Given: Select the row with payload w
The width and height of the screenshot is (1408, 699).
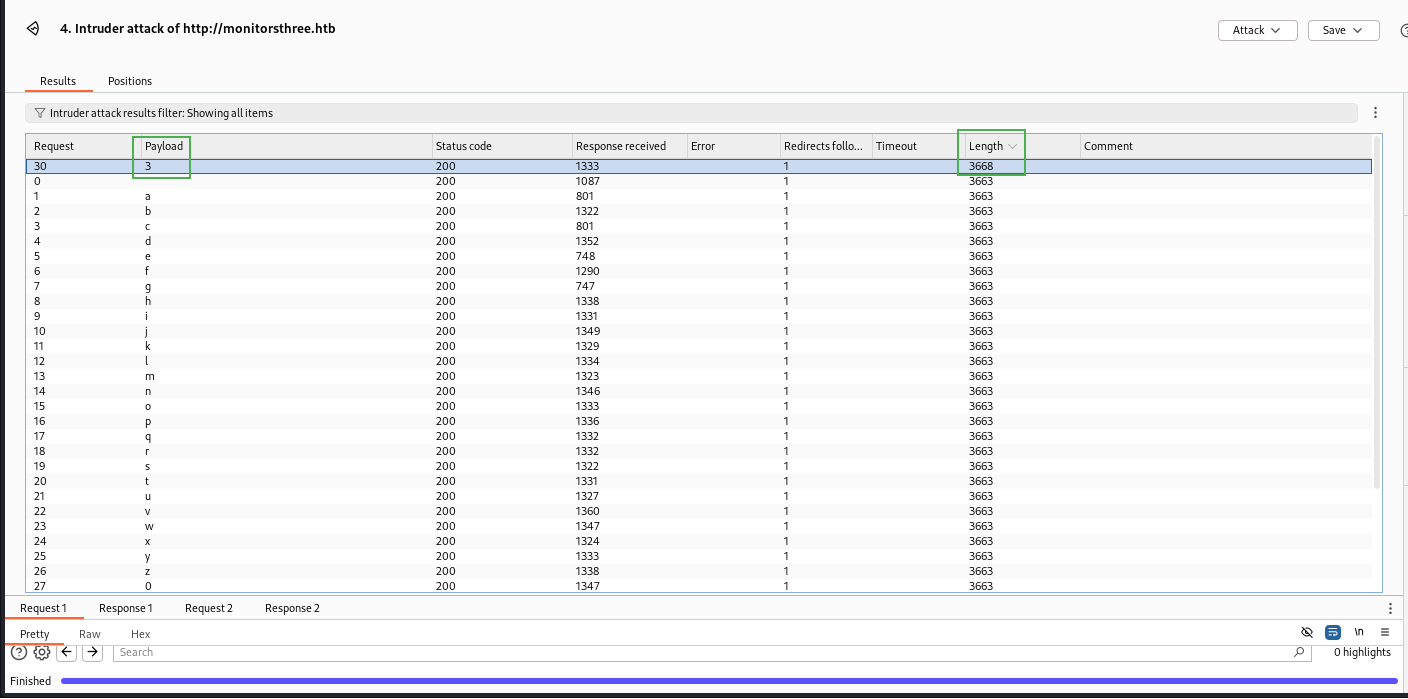Looking at the screenshot, I should pos(698,526).
